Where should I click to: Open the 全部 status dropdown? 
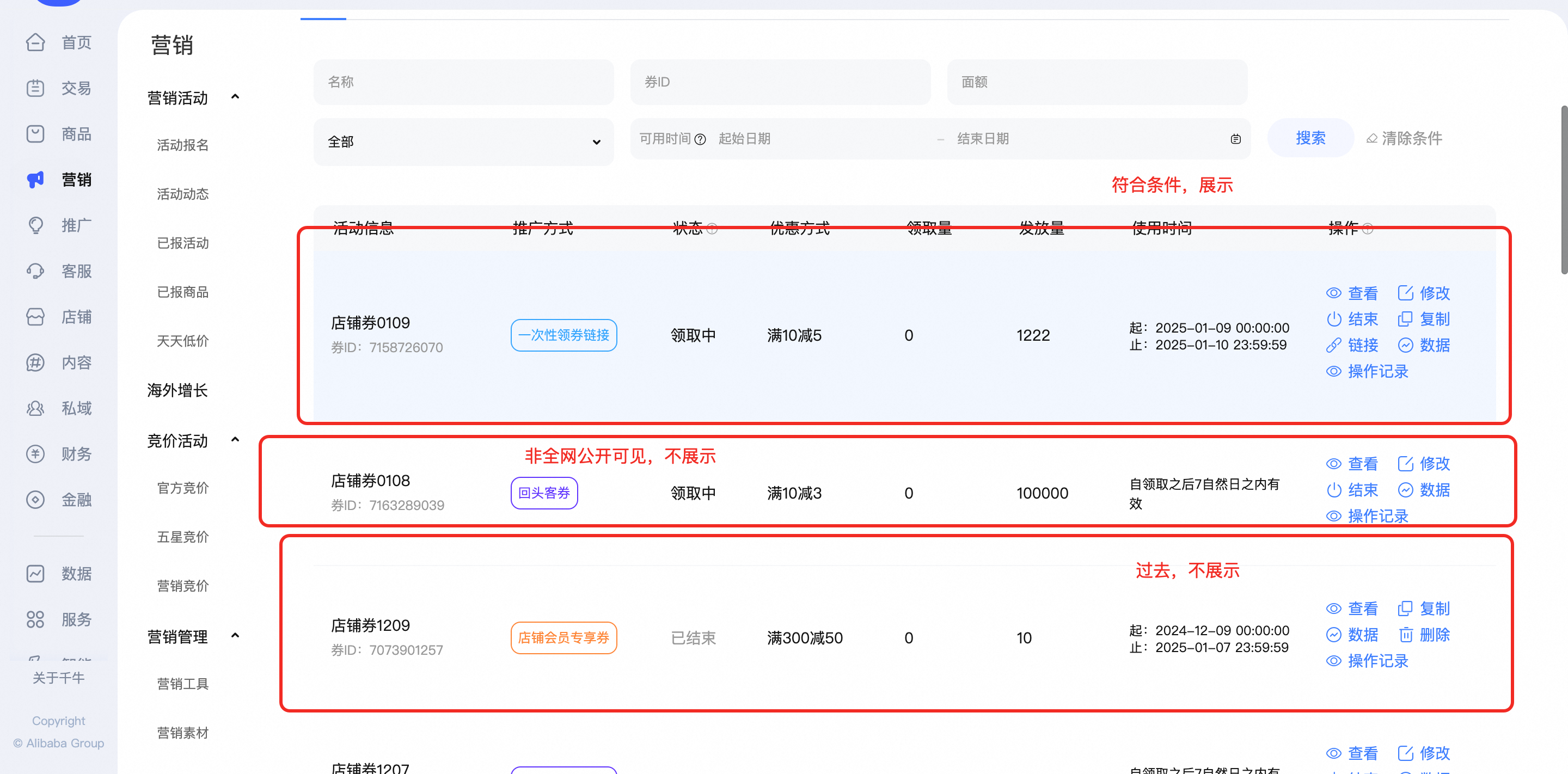click(x=463, y=143)
